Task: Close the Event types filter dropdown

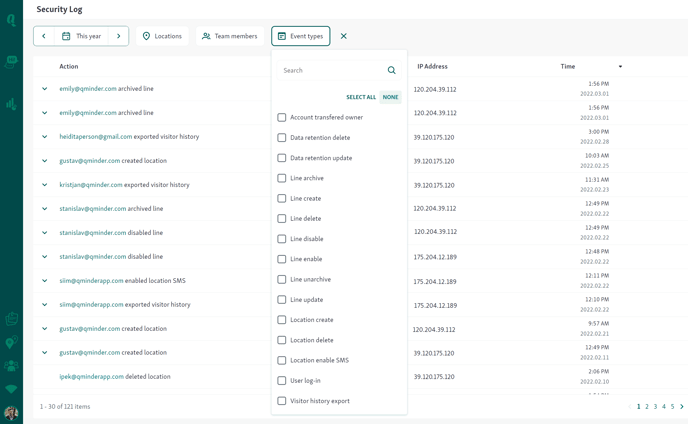Action: [x=301, y=36]
